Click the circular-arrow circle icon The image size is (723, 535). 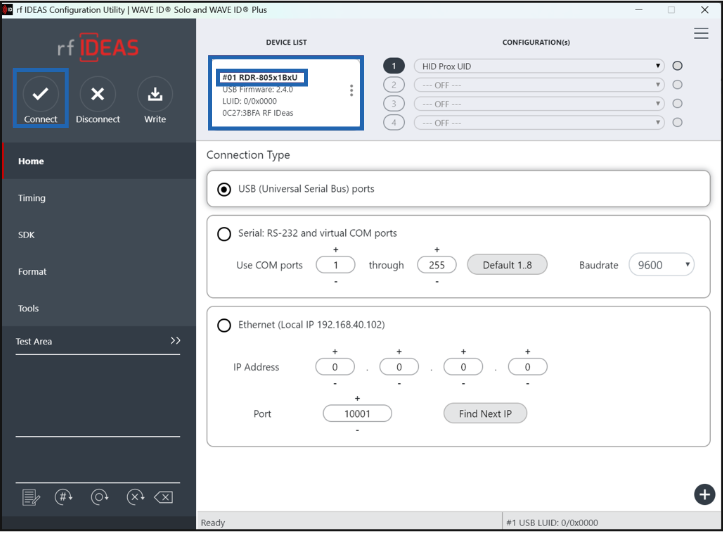tap(100, 497)
